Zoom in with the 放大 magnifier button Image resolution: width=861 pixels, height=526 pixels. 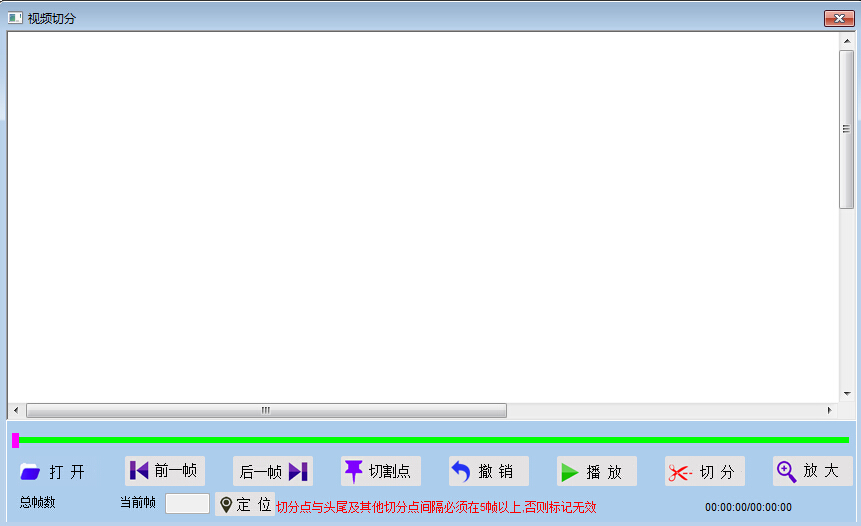point(813,471)
